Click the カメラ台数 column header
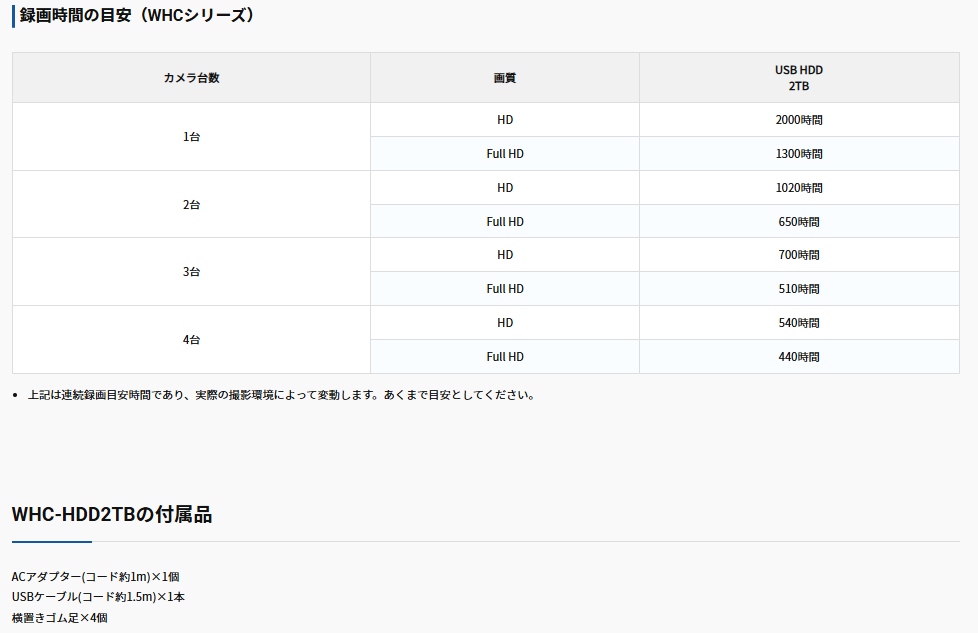 tap(191, 78)
